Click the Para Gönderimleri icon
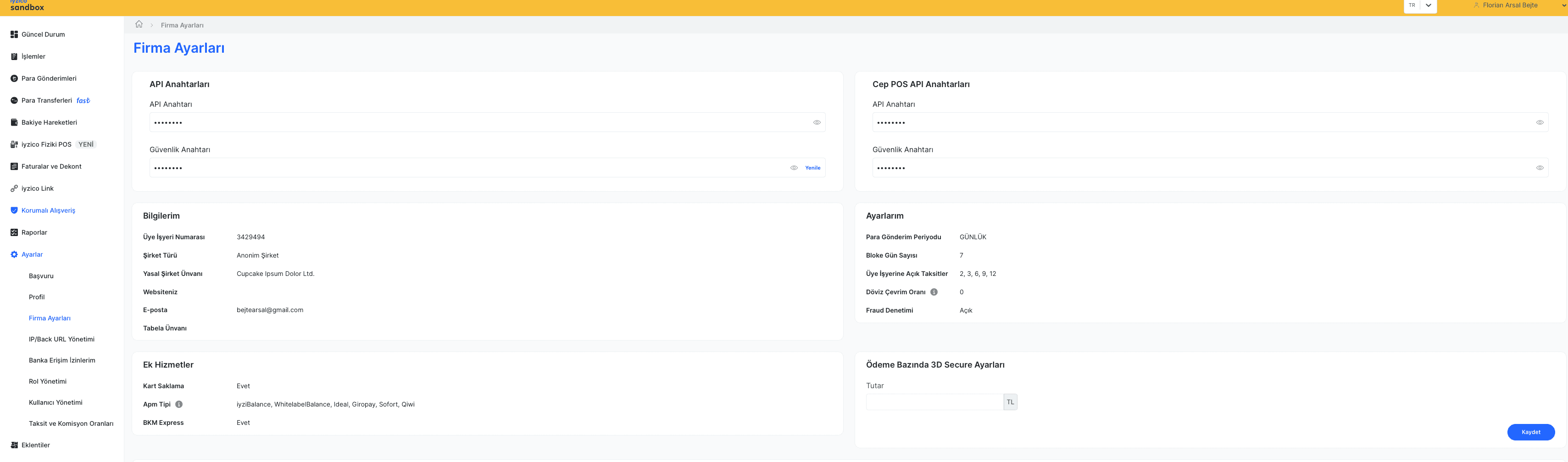This screenshot has width=1568, height=462. pyautogui.click(x=14, y=78)
